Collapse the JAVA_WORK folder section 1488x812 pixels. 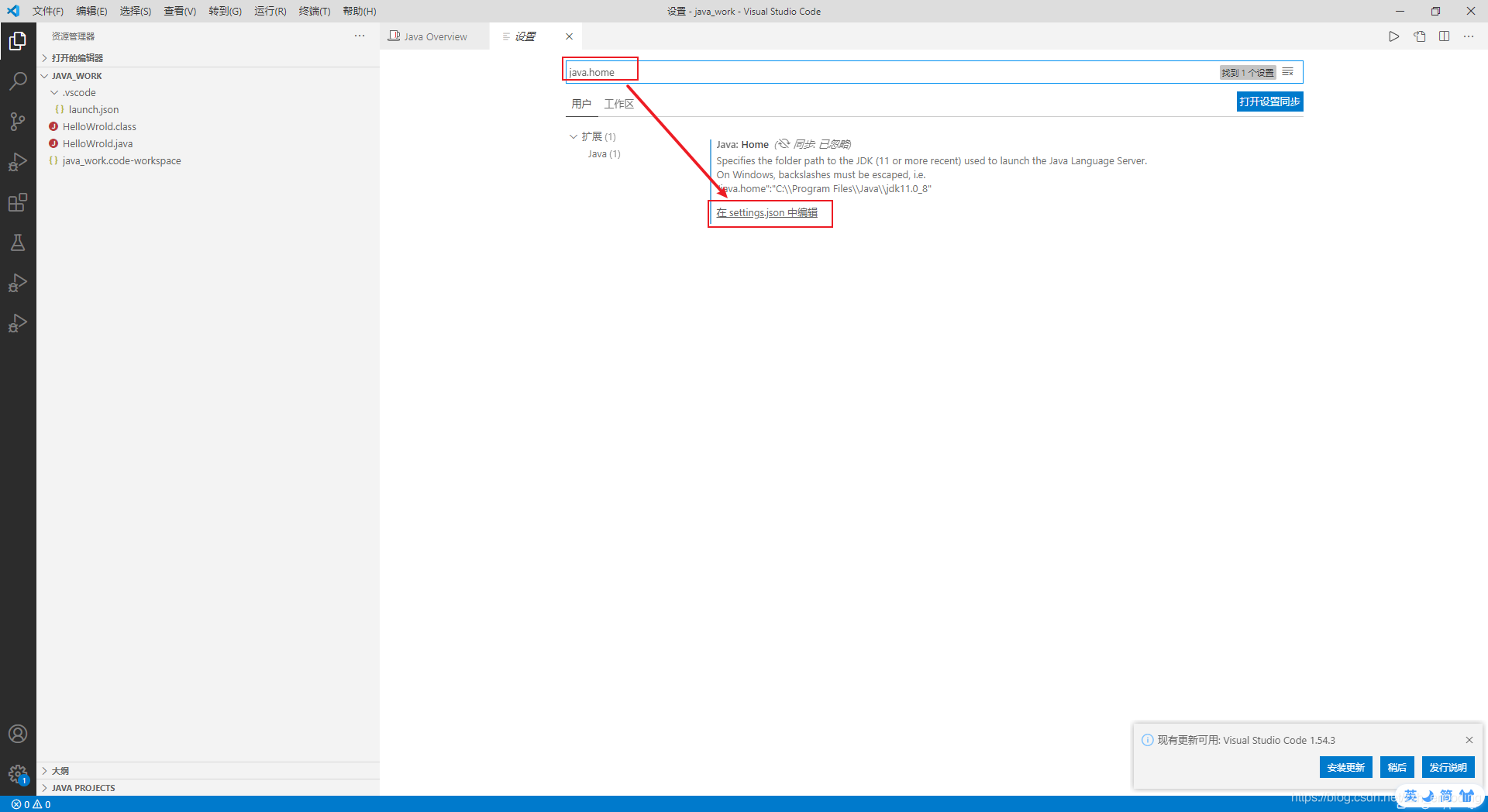pyautogui.click(x=208, y=76)
